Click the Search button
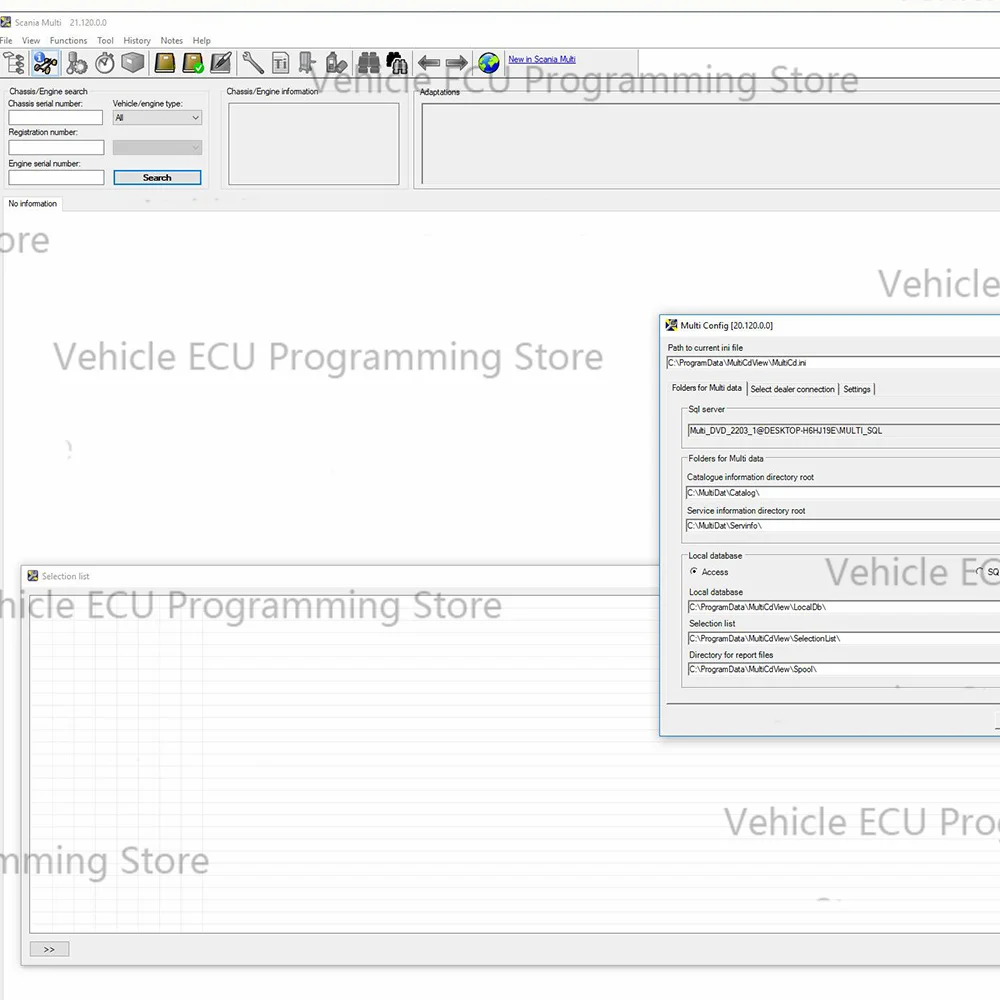Viewport: 1000px width, 1000px height. pyautogui.click(x=158, y=177)
